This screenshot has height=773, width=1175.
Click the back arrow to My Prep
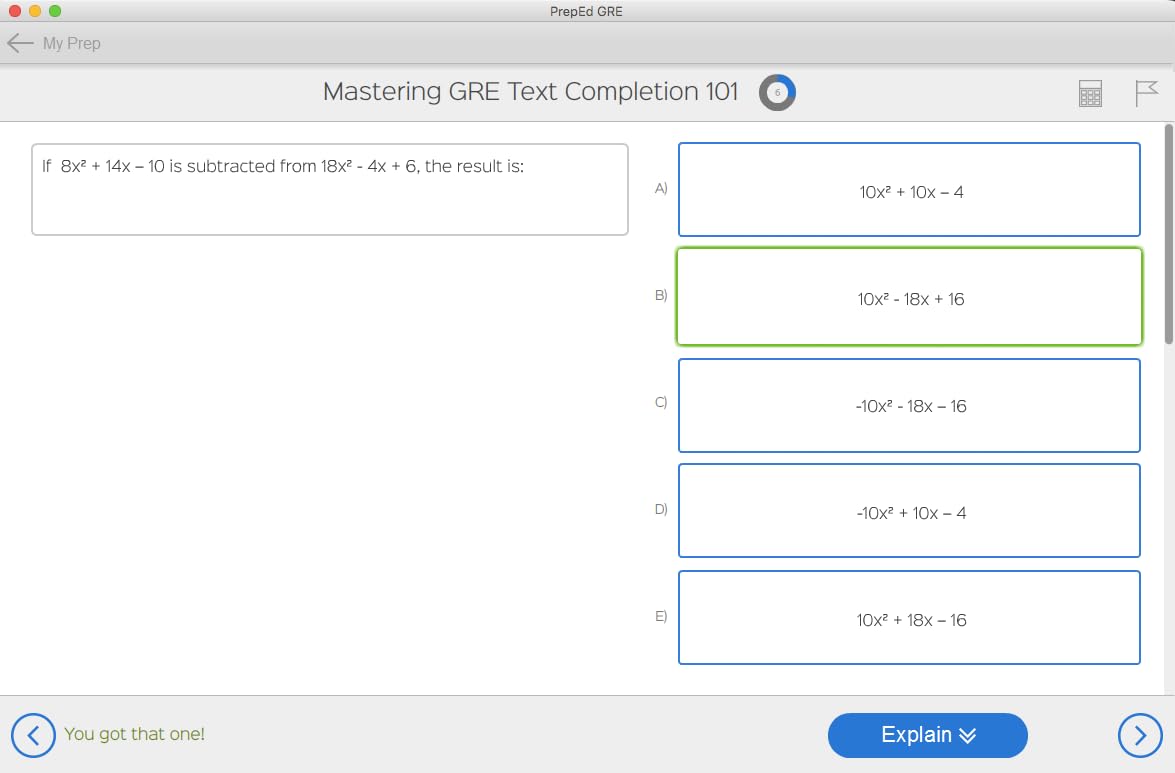[x=20, y=43]
